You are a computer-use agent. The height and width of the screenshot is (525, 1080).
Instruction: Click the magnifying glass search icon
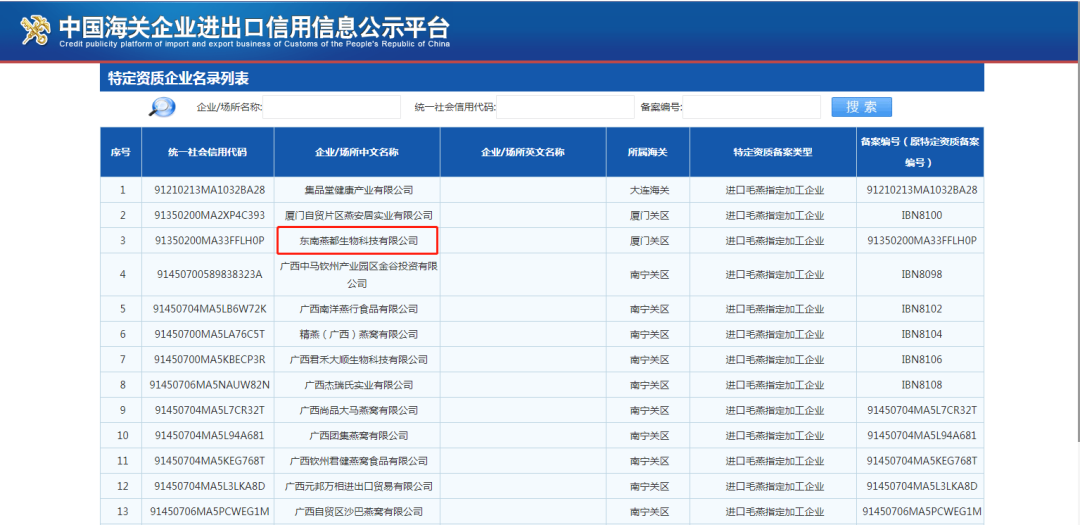[x=162, y=107]
